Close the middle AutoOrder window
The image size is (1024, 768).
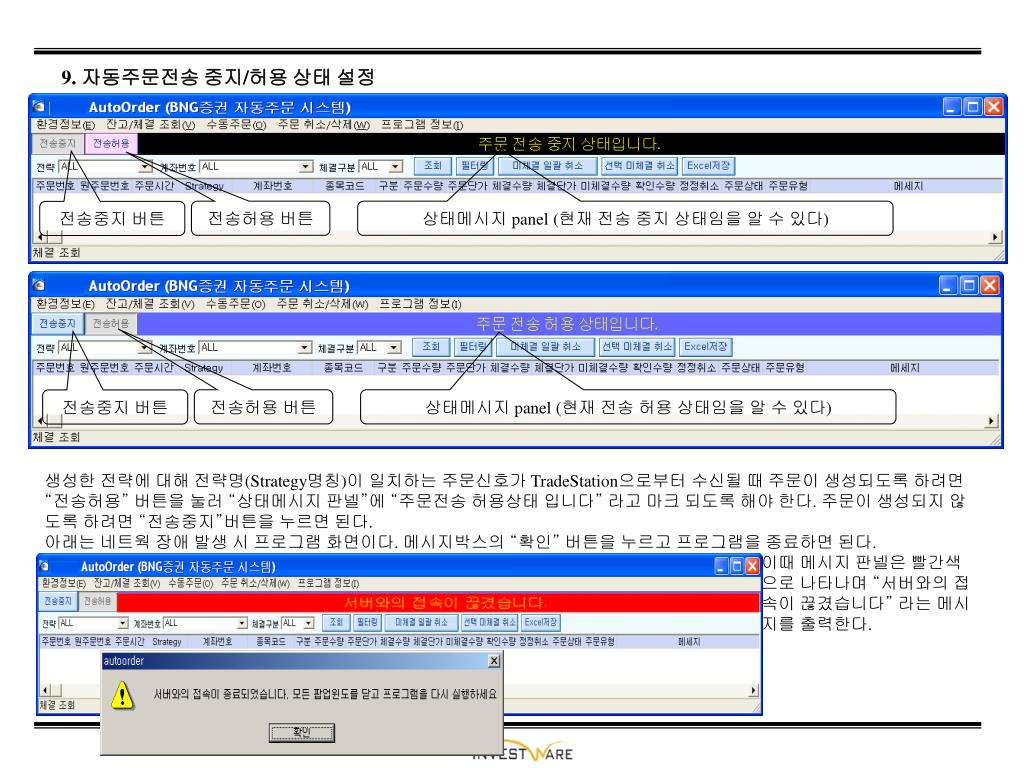[990, 285]
